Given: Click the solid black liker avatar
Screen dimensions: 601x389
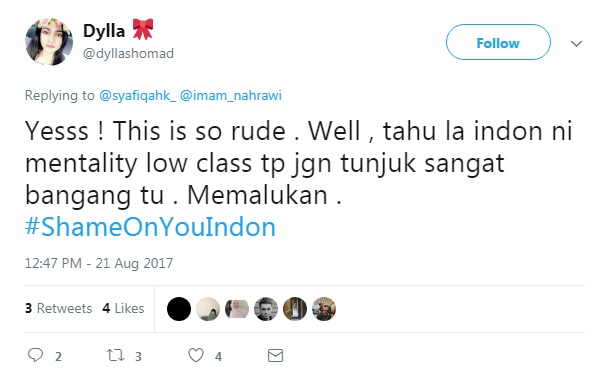Looking at the screenshot, I should click(179, 309).
